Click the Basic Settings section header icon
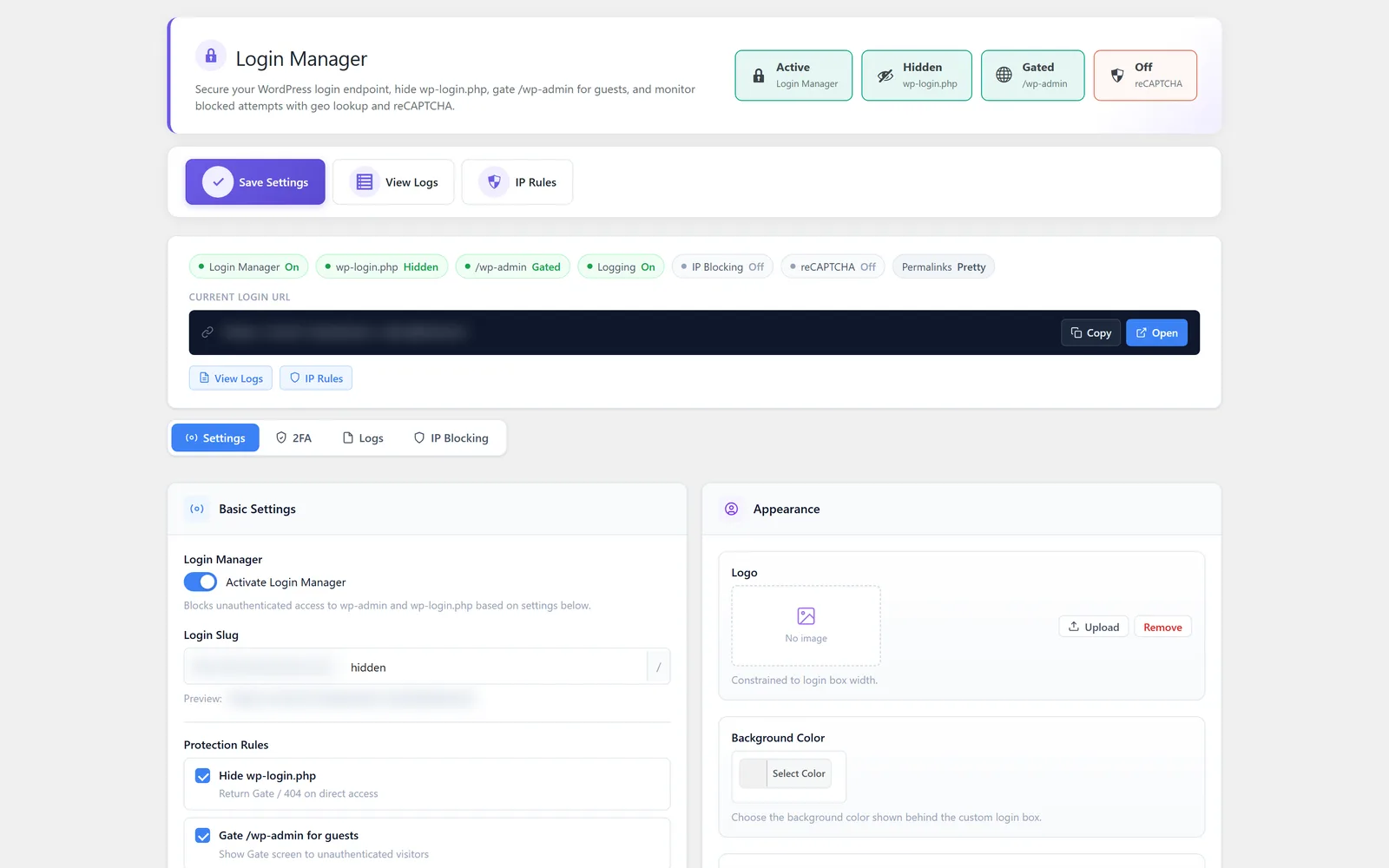 (x=197, y=509)
